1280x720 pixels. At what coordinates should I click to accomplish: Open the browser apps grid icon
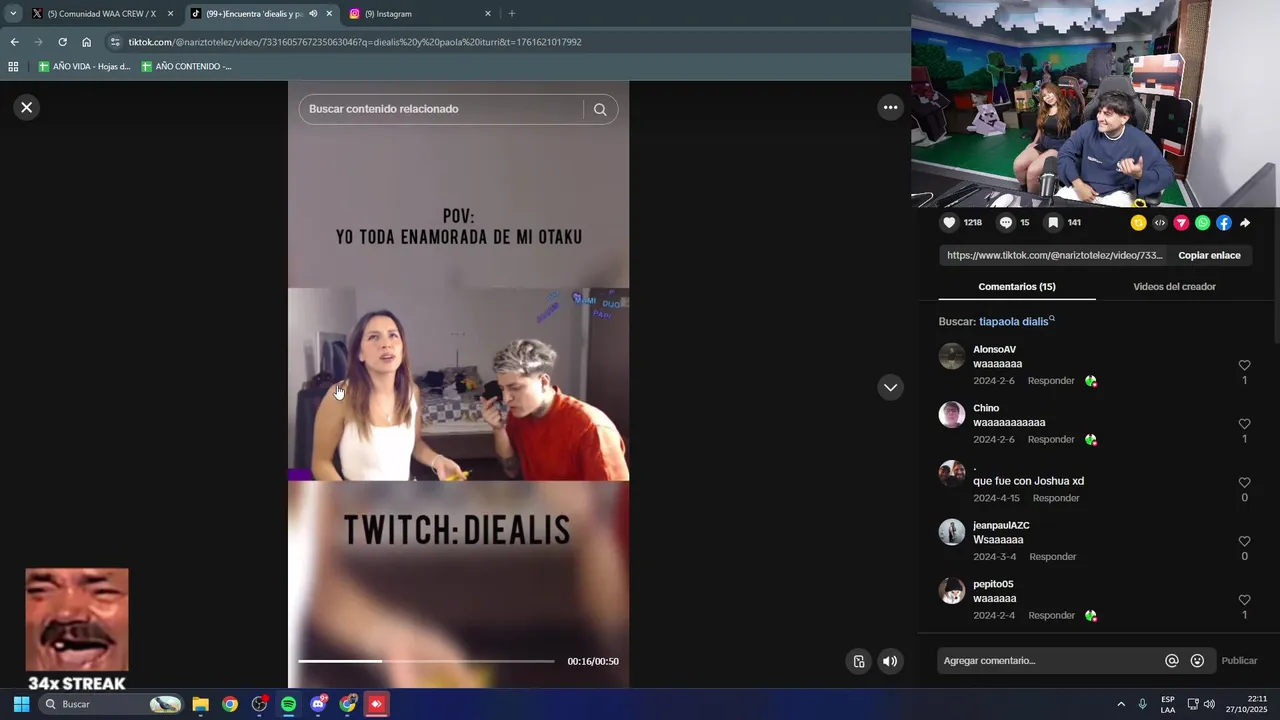13,67
